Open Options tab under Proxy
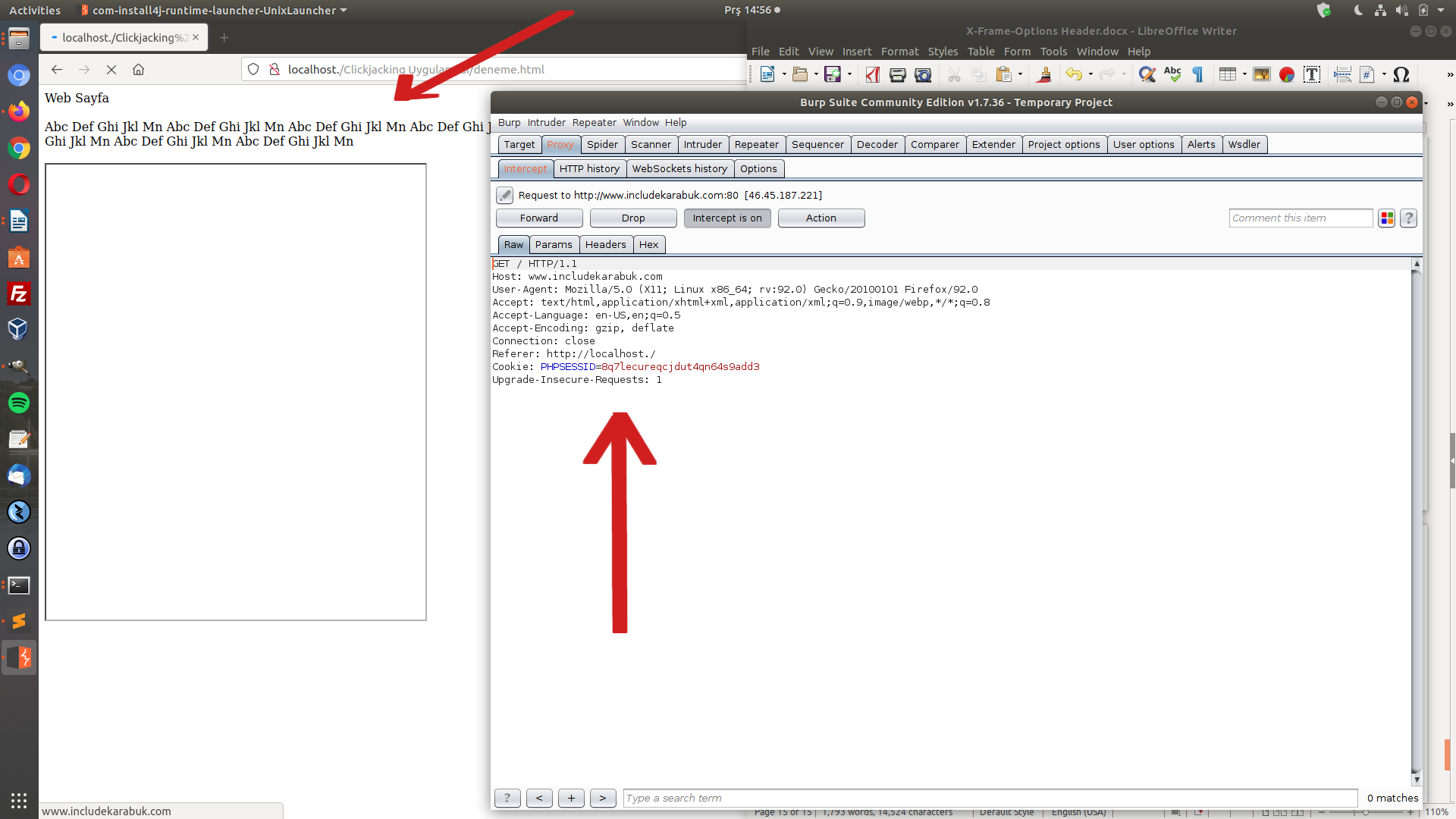 pos(758,169)
